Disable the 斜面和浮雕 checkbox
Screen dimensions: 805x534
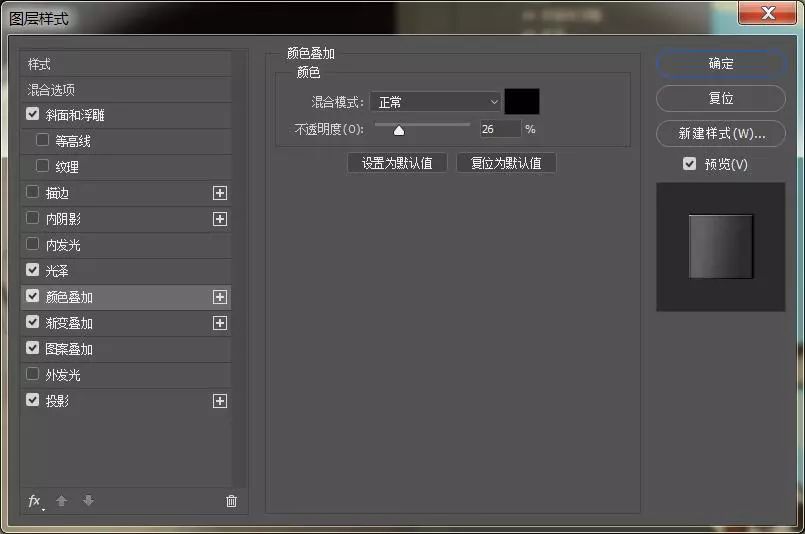tap(33, 115)
